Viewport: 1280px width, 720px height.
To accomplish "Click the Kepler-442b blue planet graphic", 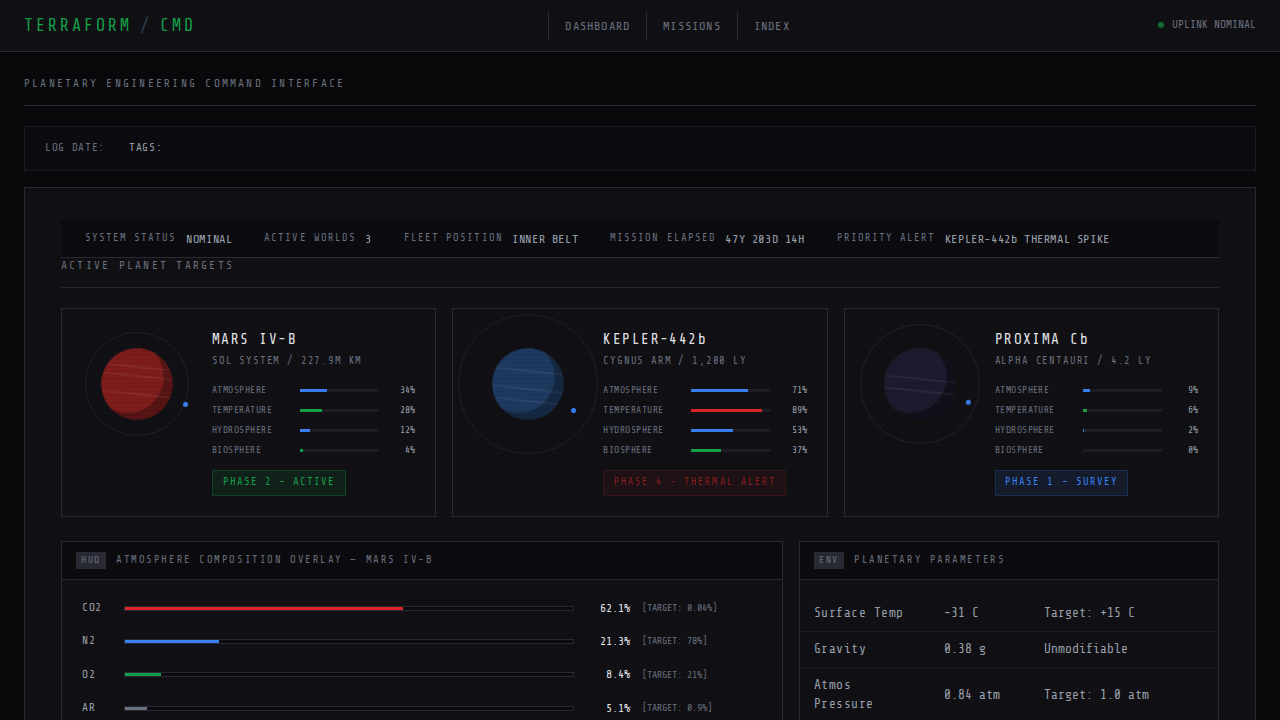I will [528, 384].
